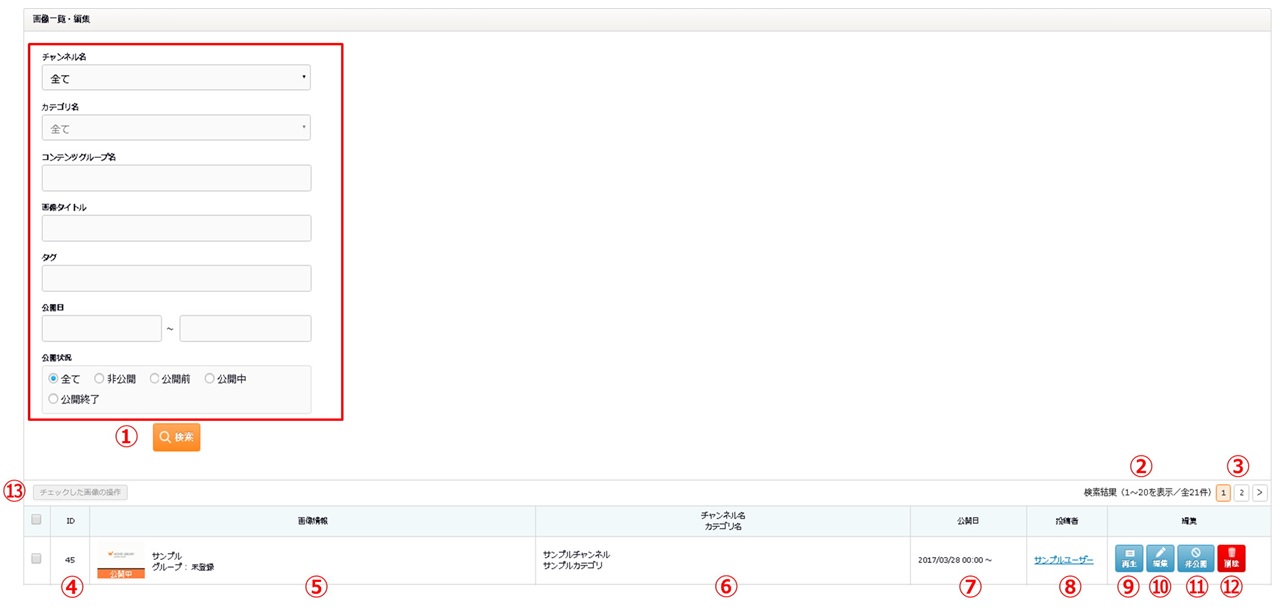Click the 非公開 unpublish button

tap(1196, 558)
